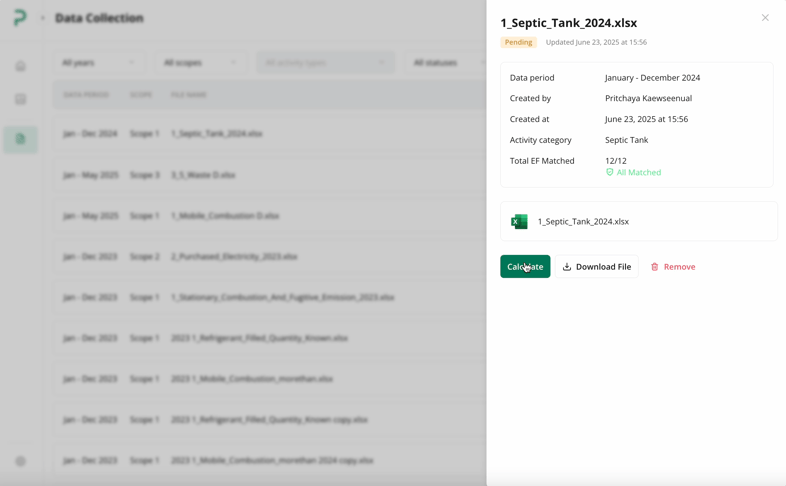Close the file details panel
This screenshot has height=486, width=786.
[765, 18]
